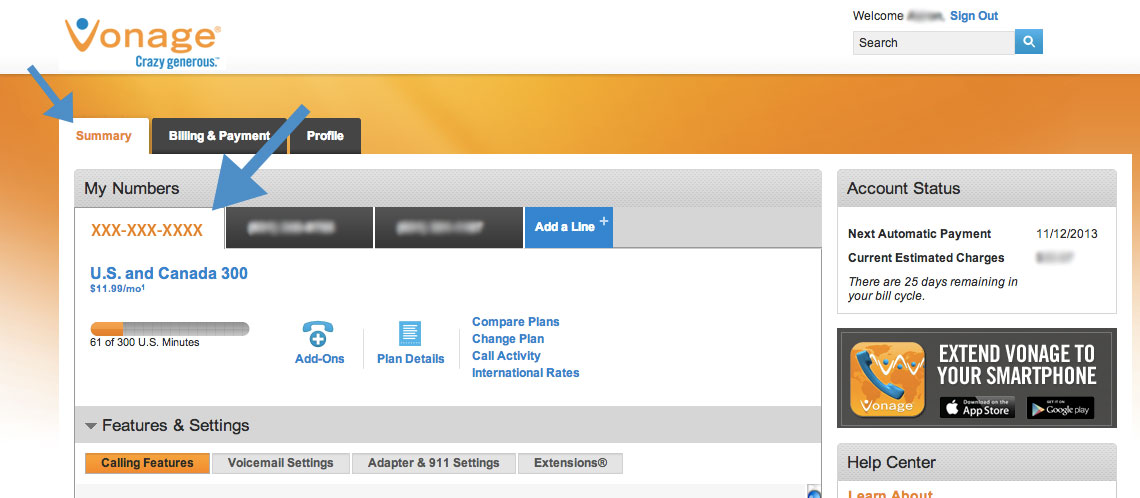1140x498 pixels.
Task: Open Voicemail Settings tab
Action: pos(281,463)
